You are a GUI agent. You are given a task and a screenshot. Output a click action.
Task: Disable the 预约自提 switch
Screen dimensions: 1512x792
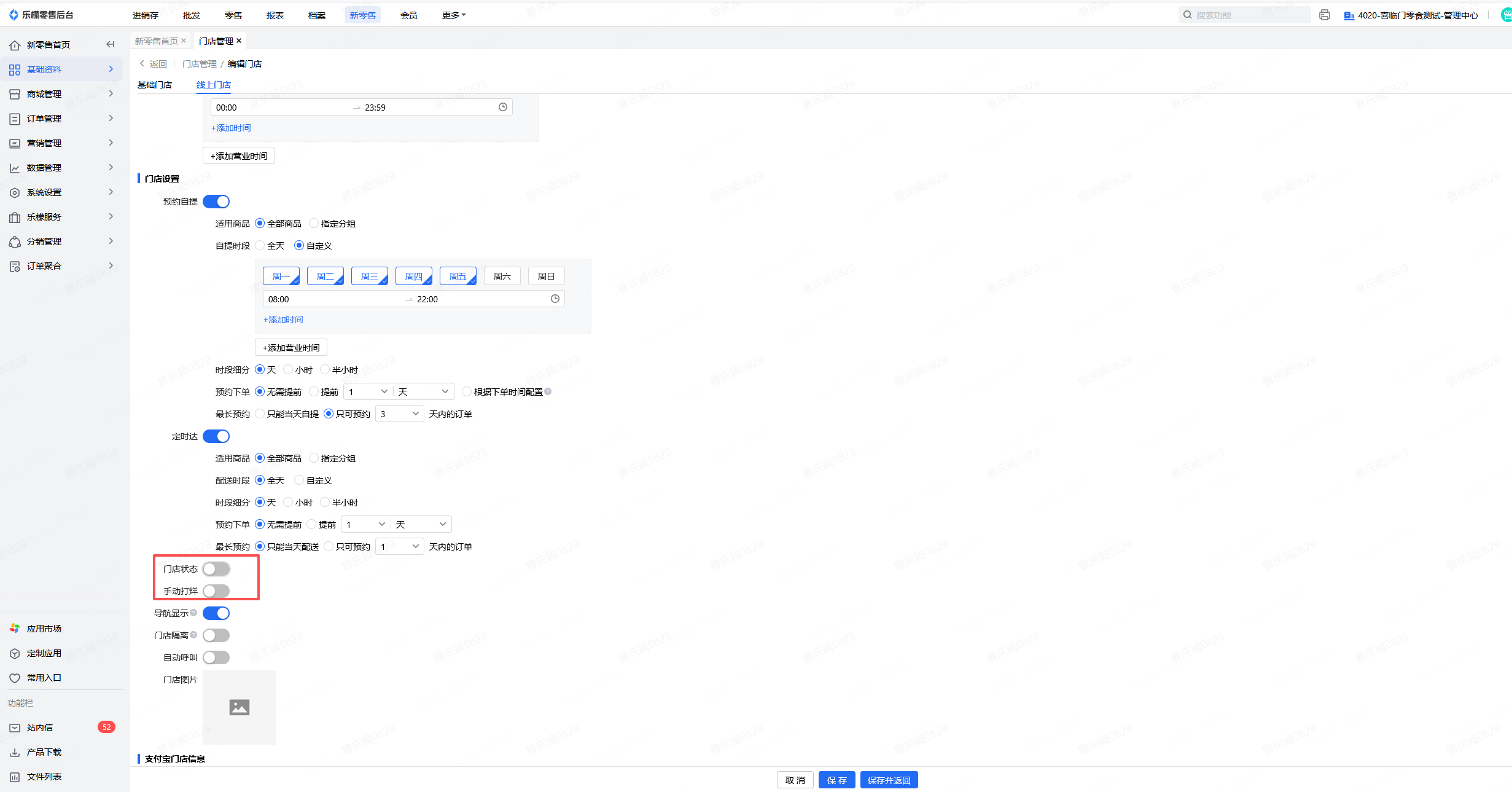[x=216, y=202]
